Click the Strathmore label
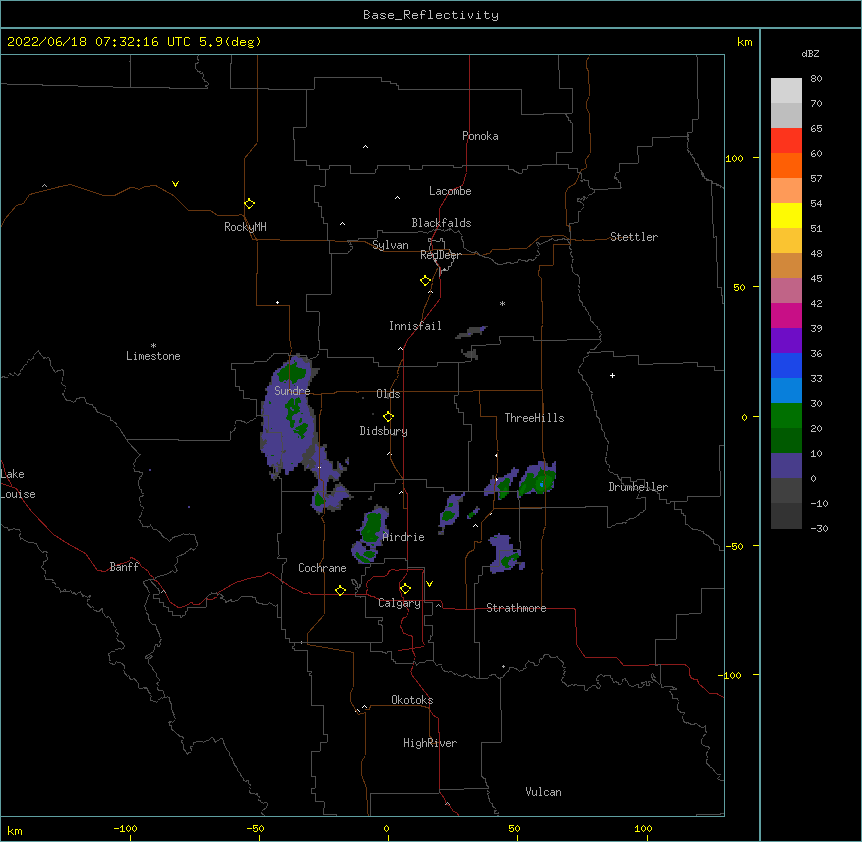862x842 pixels. point(516,608)
